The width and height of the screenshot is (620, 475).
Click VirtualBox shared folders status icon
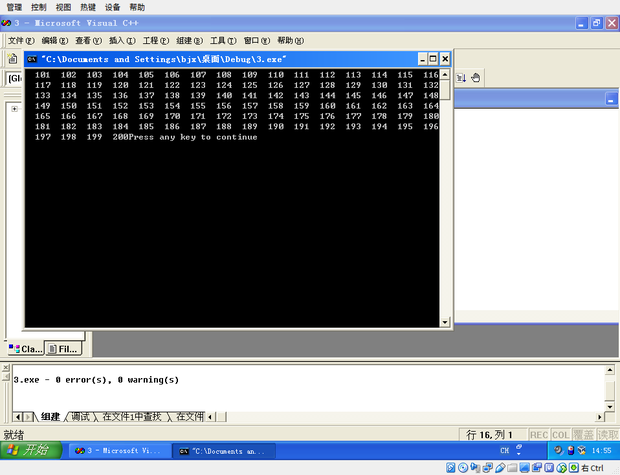pyautogui.click(x=512, y=468)
